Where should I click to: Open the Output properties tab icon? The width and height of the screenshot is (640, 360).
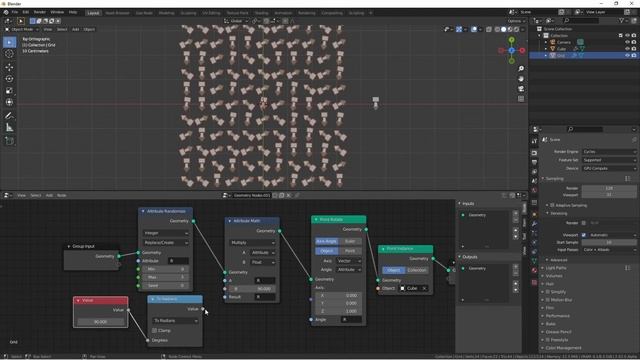click(x=534, y=162)
